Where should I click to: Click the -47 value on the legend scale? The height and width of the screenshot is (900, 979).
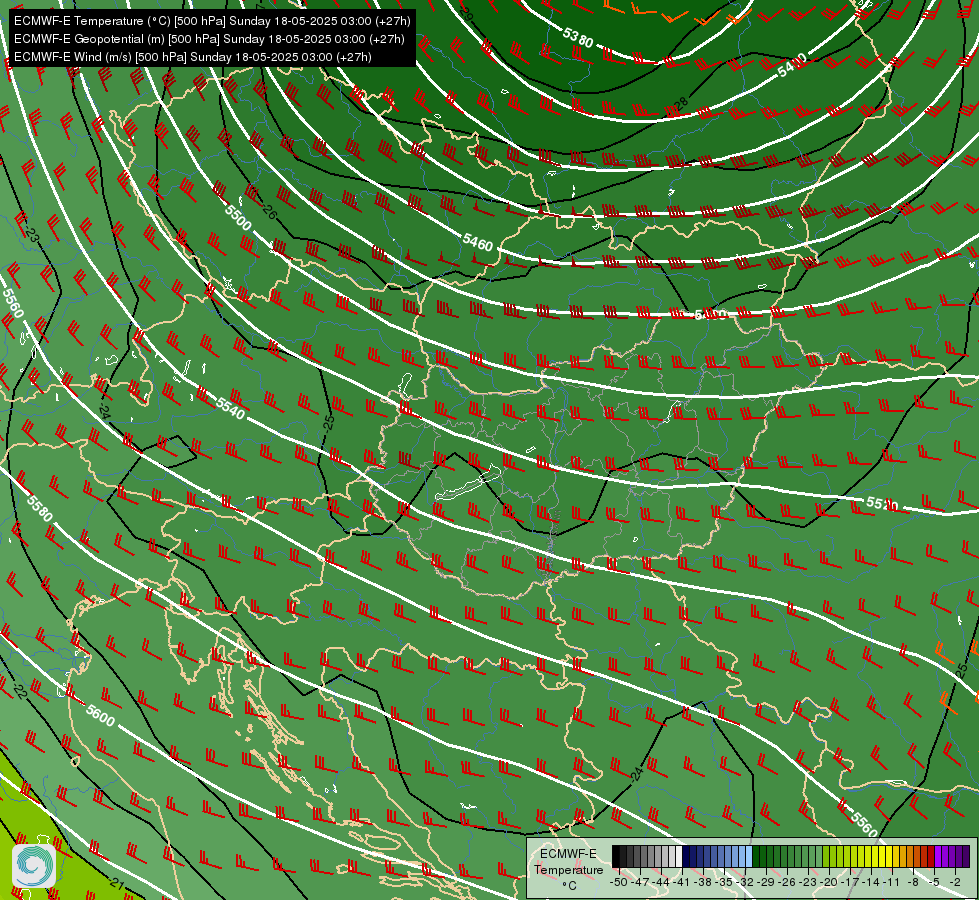639,882
